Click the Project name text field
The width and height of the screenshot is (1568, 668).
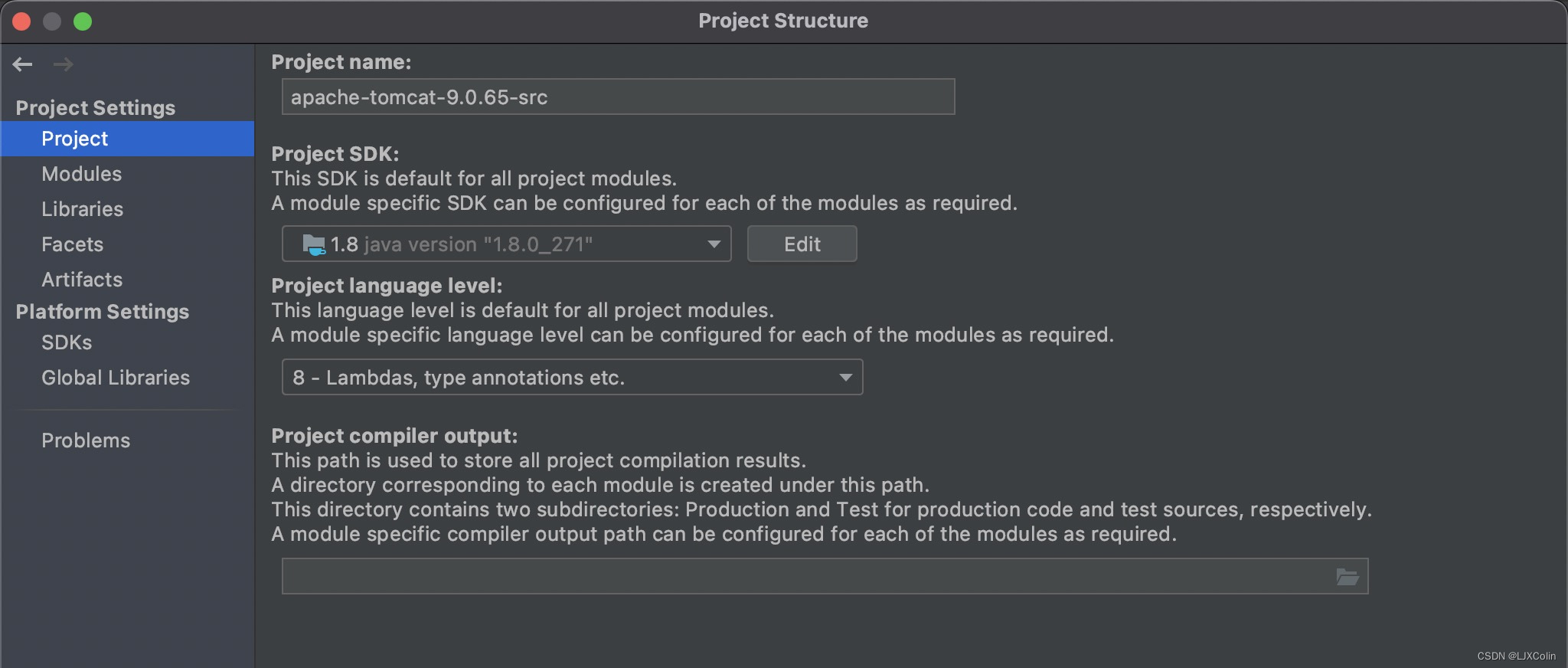[x=618, y=97]
